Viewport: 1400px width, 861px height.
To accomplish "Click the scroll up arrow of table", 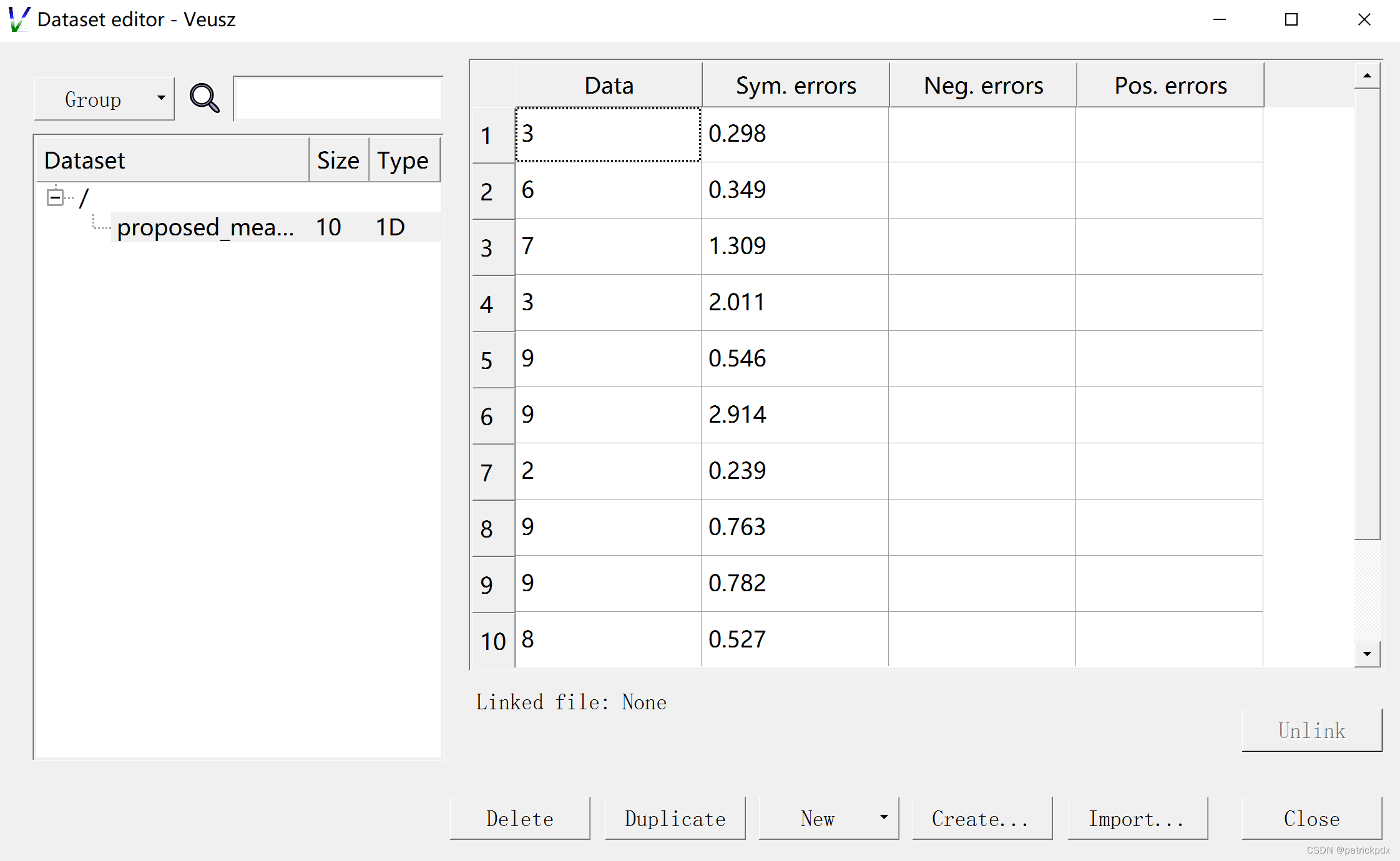I will (x=1367, y=76).
